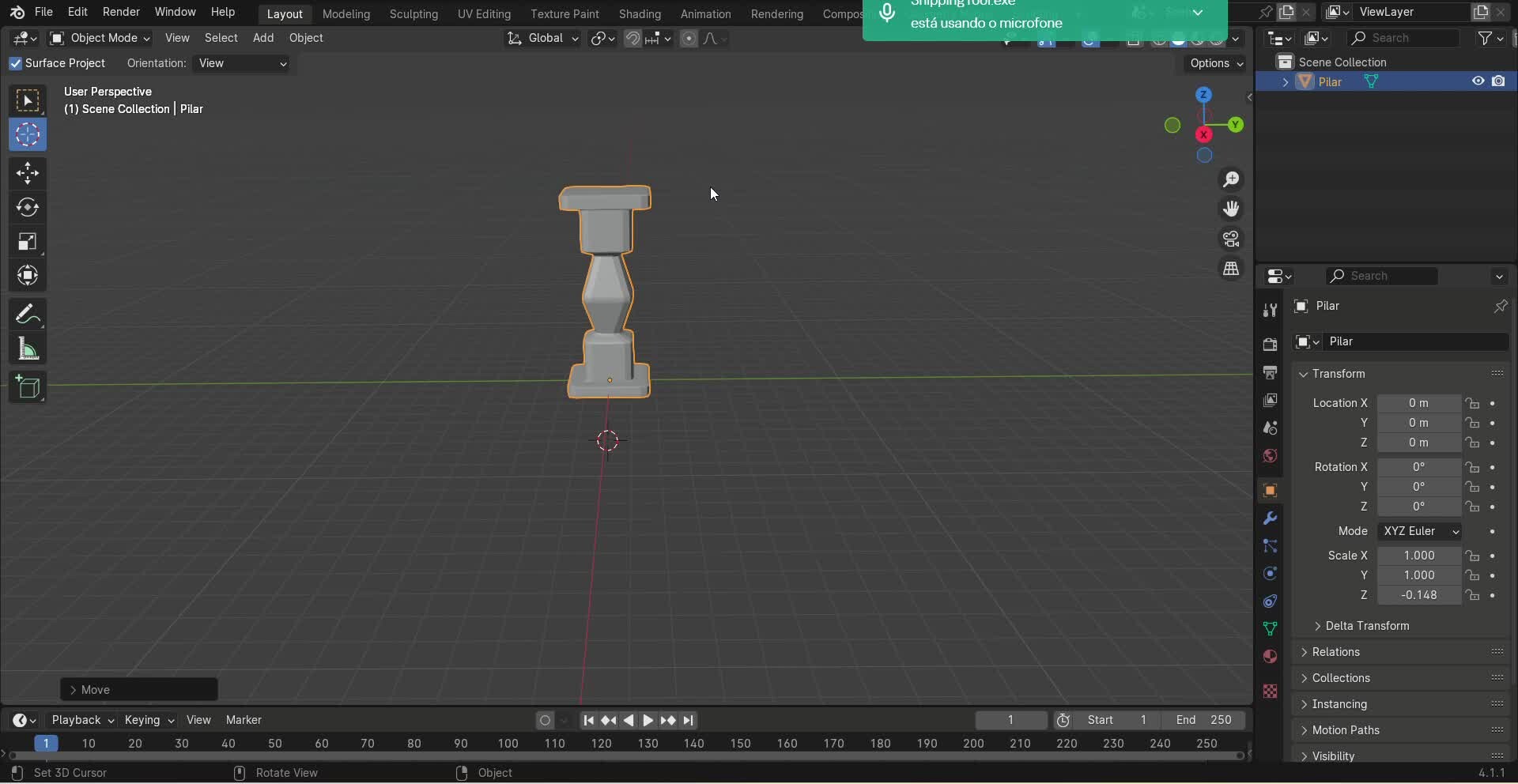Hide Pilar in viewport via eye icon
The image size is (1518, 784).
[1478, 81]
